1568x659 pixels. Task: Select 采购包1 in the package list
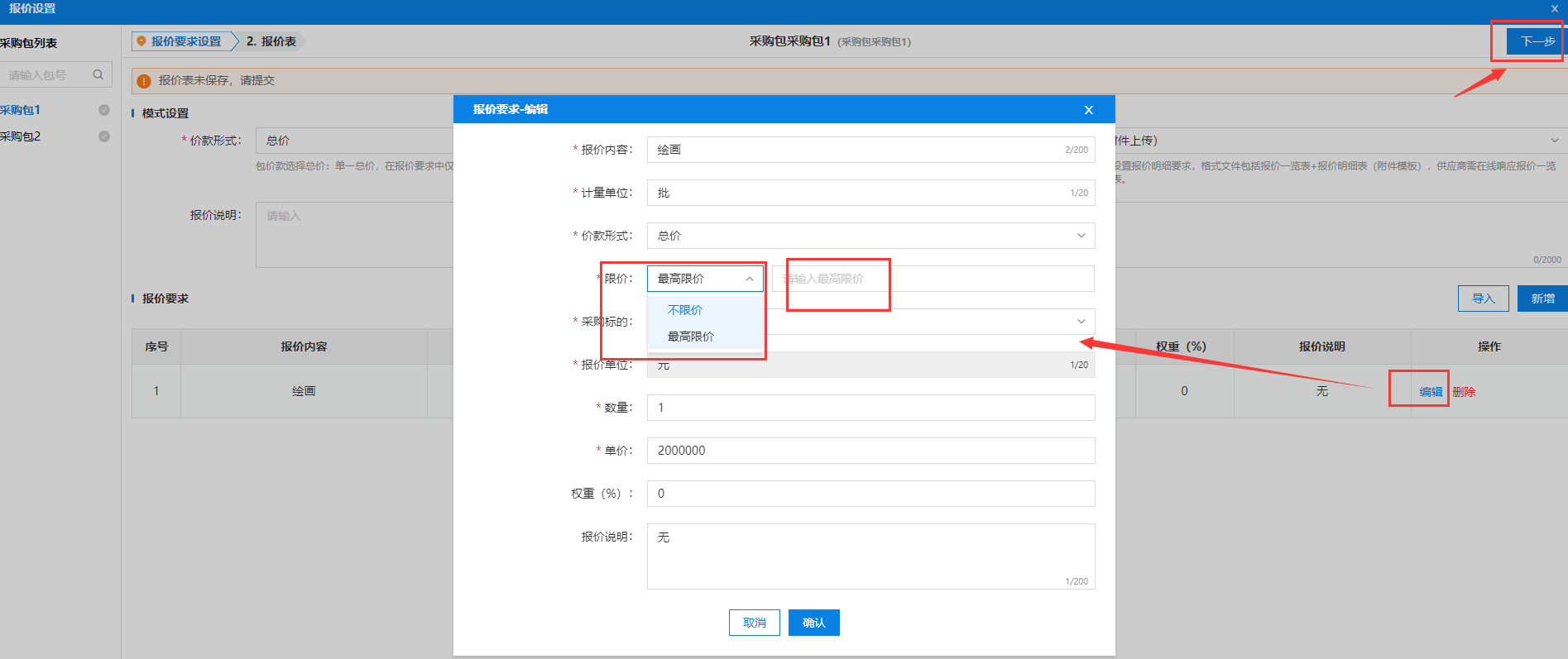click(21, 110)
